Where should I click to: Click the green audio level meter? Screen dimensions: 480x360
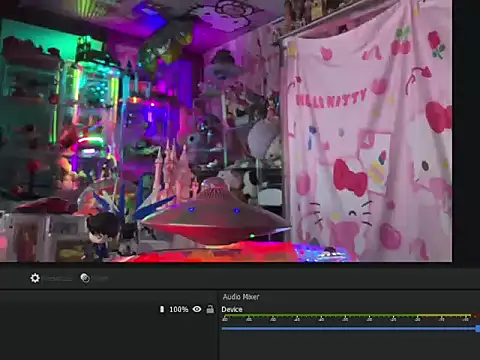[320, 315]
